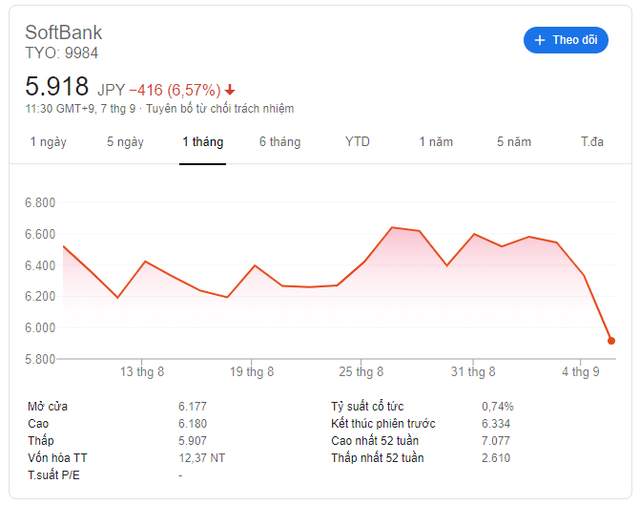
Task: Switch to the 5 ngày tab
Action: coord(125,142)
